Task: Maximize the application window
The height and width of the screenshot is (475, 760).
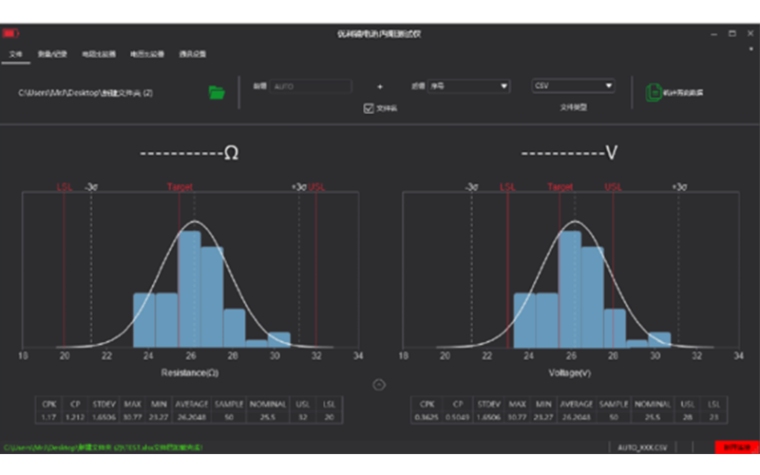Action: click(732, 34)
